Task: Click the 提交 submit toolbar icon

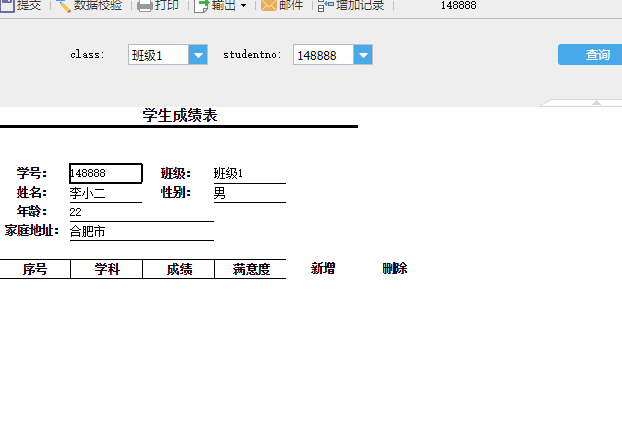Action: (x=7, y=6)
